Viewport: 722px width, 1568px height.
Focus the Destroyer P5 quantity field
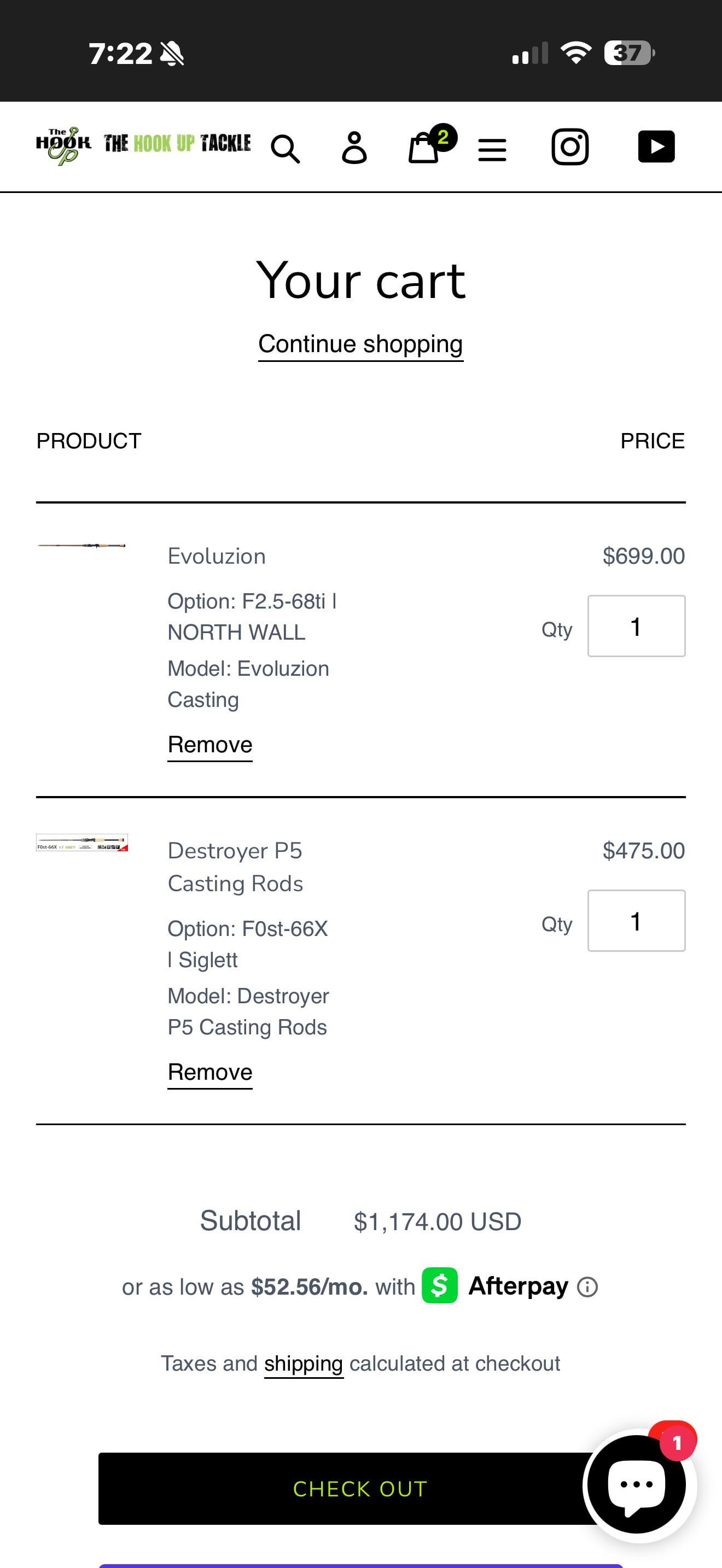[636, 921]
